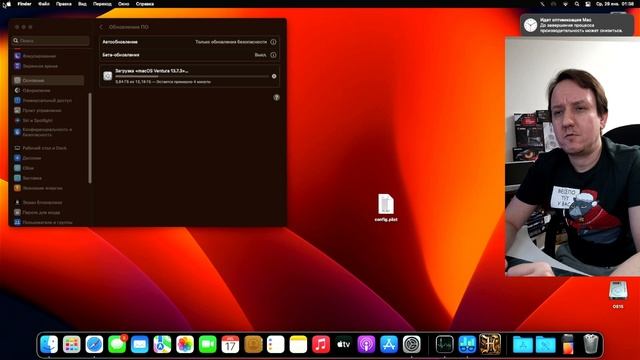Open Calendar from the Dock

pos(230,344)
